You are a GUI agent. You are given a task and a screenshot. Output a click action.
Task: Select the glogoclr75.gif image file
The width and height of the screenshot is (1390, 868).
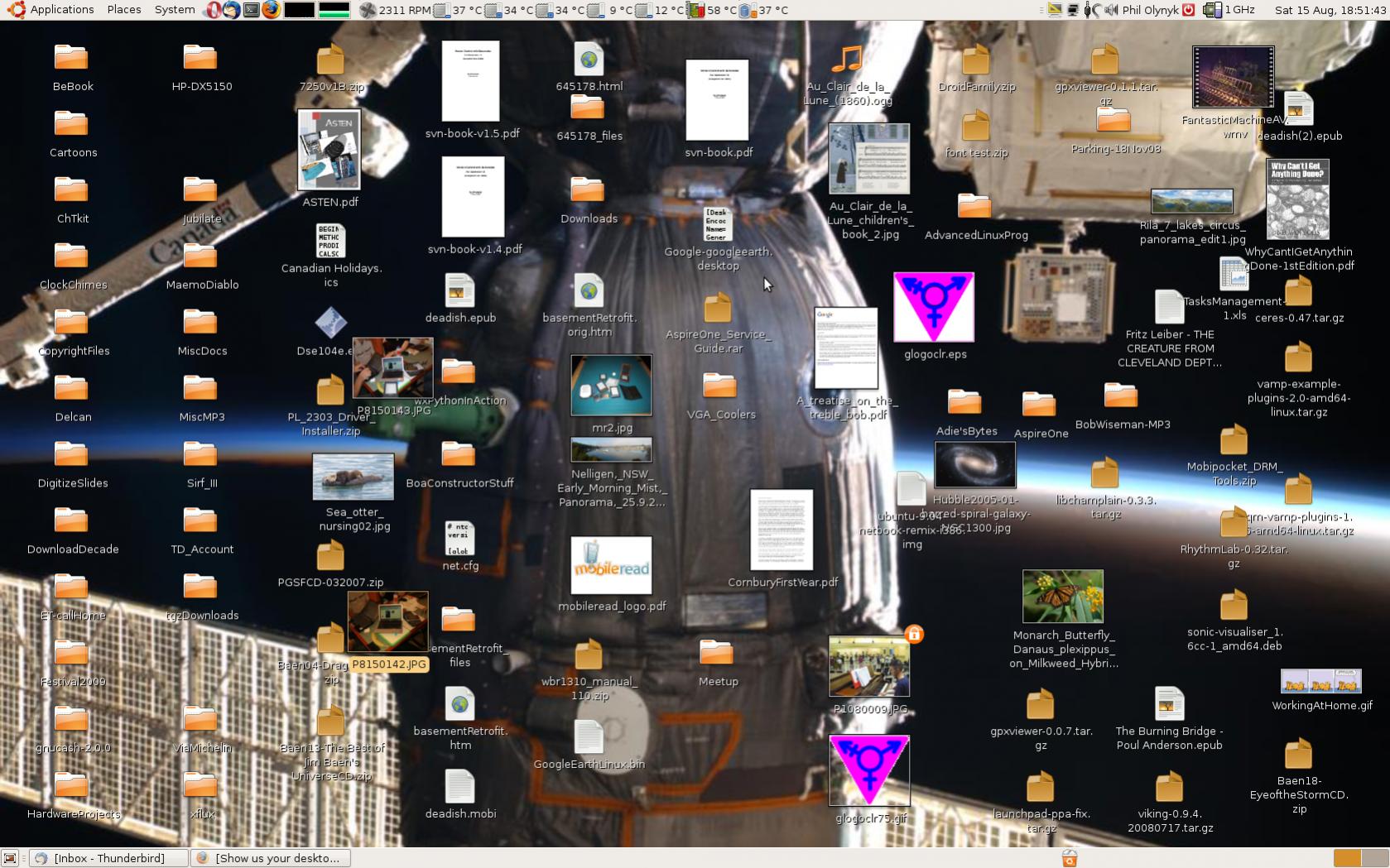pyautogui.click(x=869, y=779)
